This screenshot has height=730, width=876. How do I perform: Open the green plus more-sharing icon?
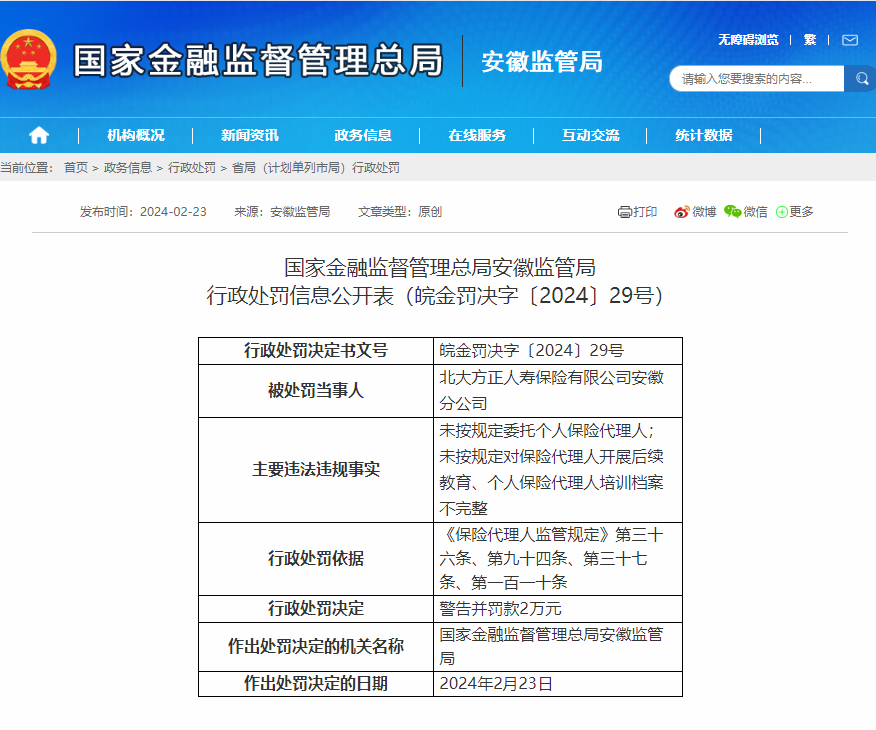click(x=782, y=212)
